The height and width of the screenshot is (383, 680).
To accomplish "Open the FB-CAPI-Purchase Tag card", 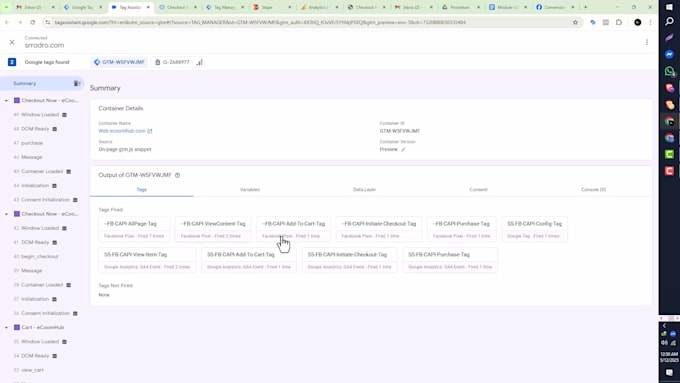I will (x=461, y=229).
